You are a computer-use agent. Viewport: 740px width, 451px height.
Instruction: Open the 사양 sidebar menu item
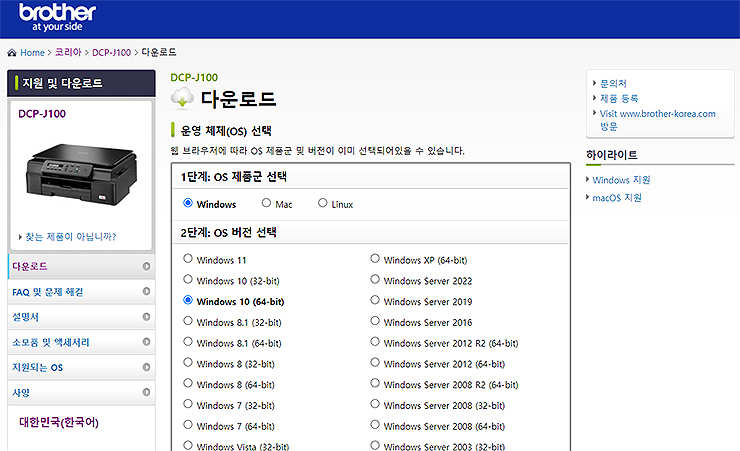(x=82, y=392)
